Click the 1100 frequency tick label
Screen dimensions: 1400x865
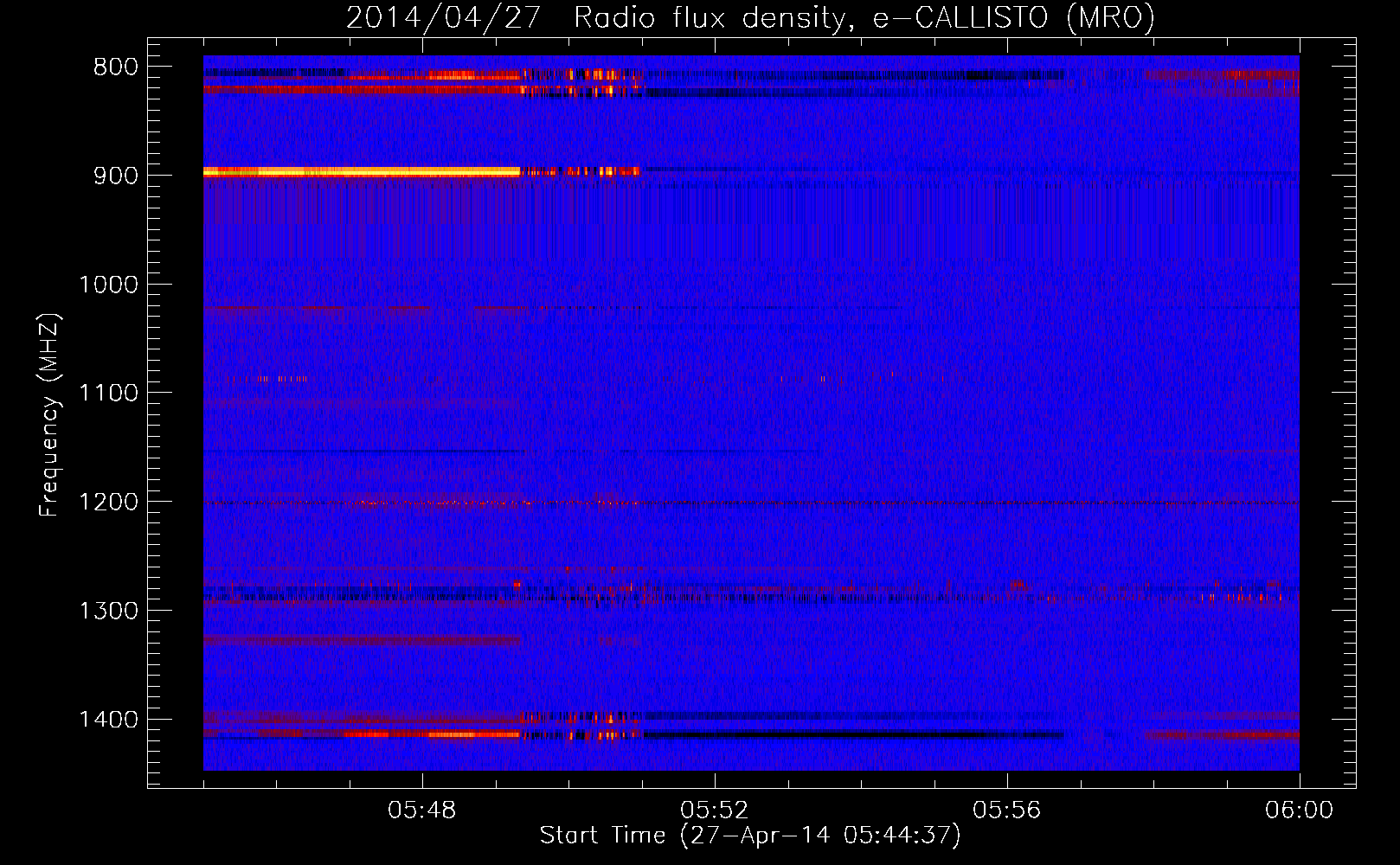[x=108, y=394]
